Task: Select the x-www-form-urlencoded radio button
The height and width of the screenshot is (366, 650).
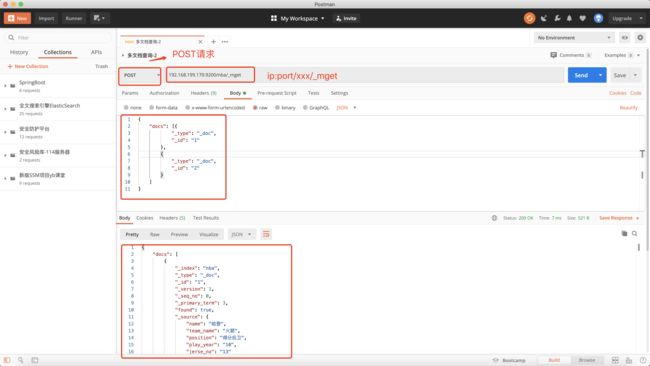Action: [187, 108]
